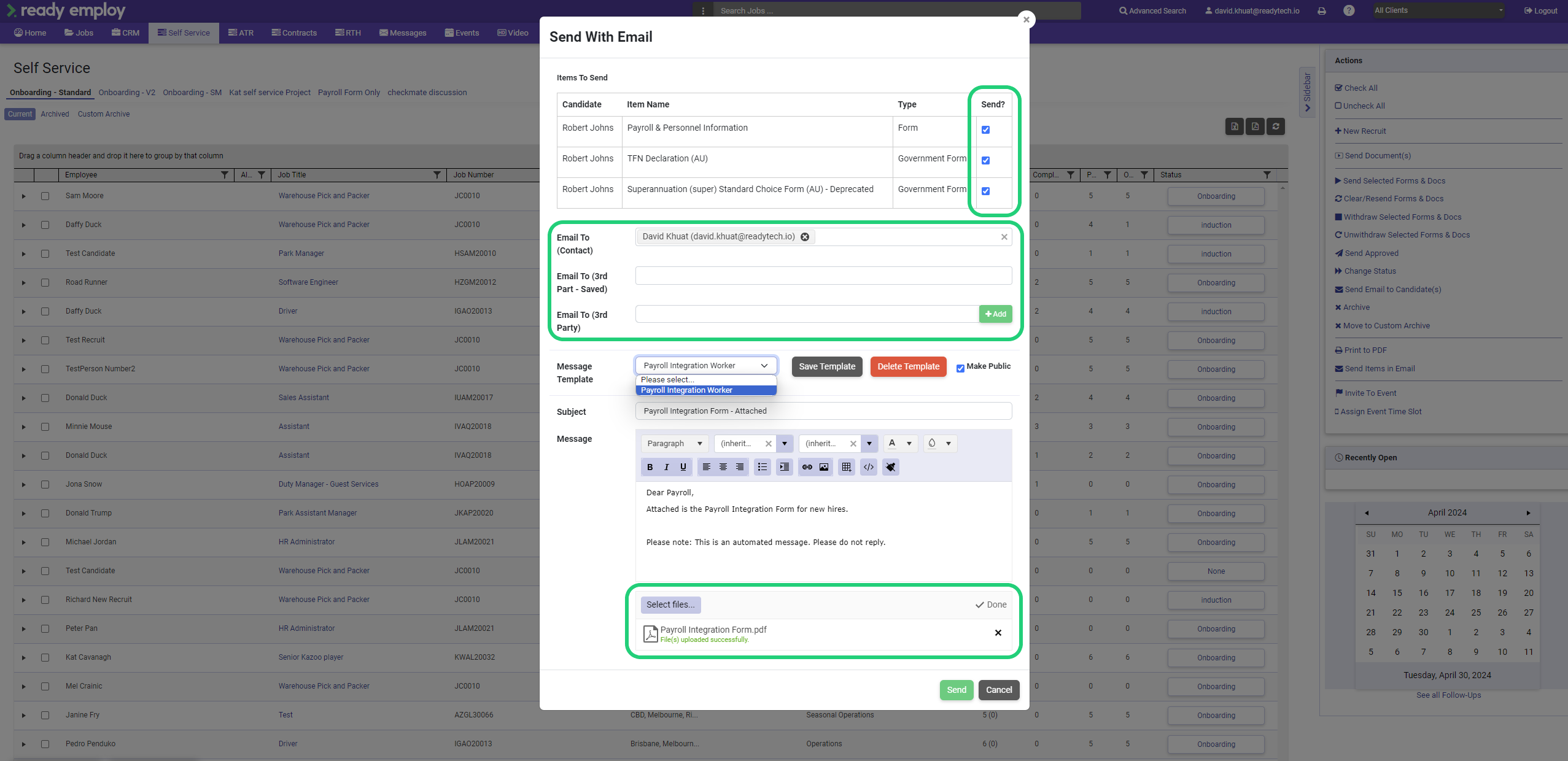Insert image into the message
The image size is (1568, 761).
[x=824, y=467]
